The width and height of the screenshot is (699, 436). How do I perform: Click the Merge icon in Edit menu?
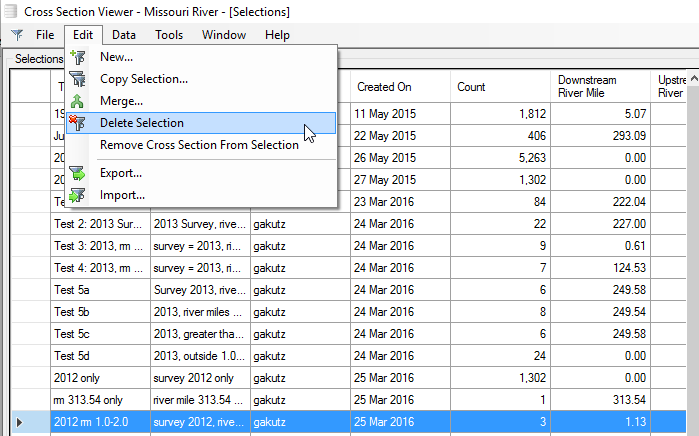(78, 101)
